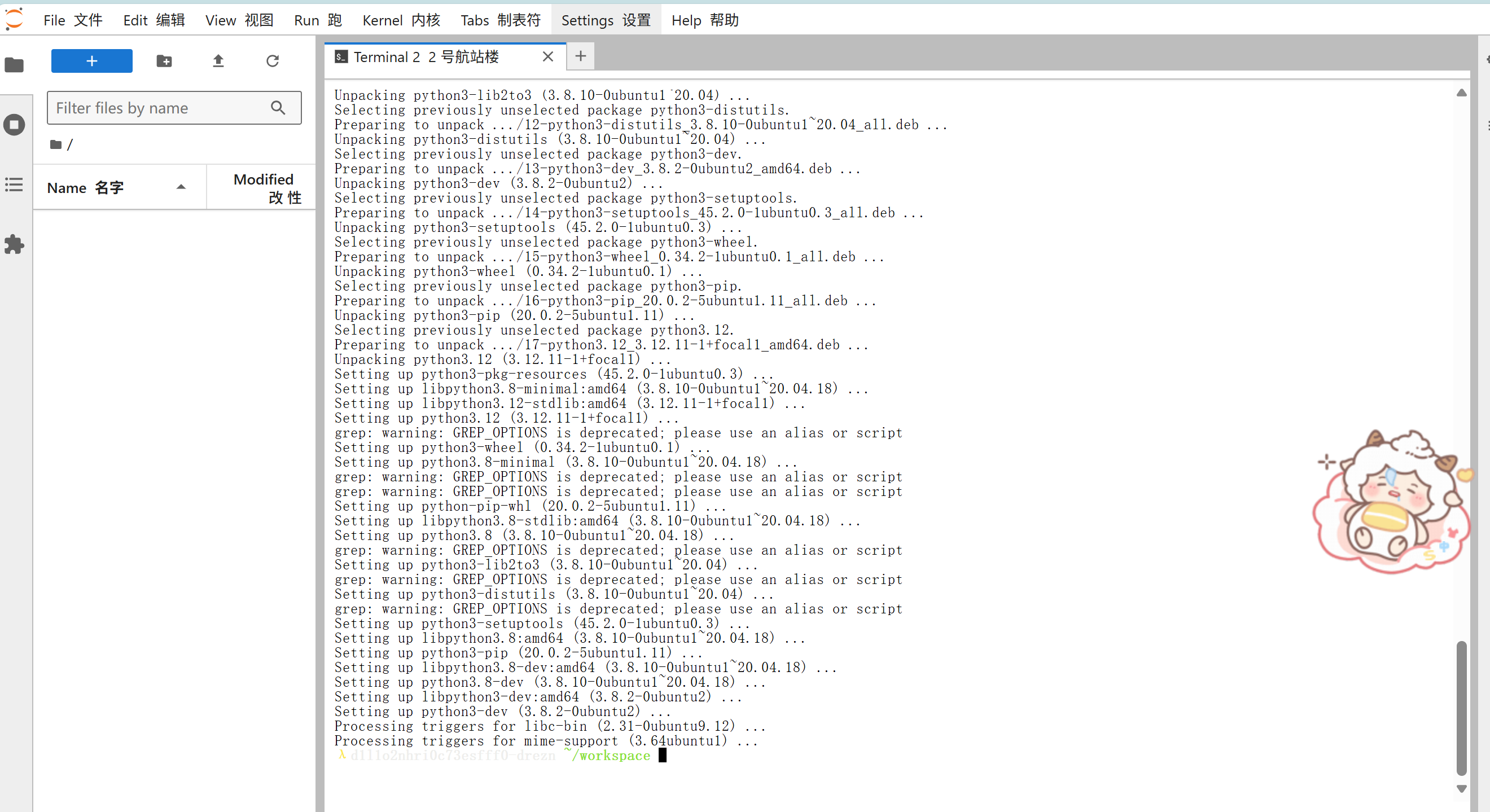Create a new folder

point(164,61)
